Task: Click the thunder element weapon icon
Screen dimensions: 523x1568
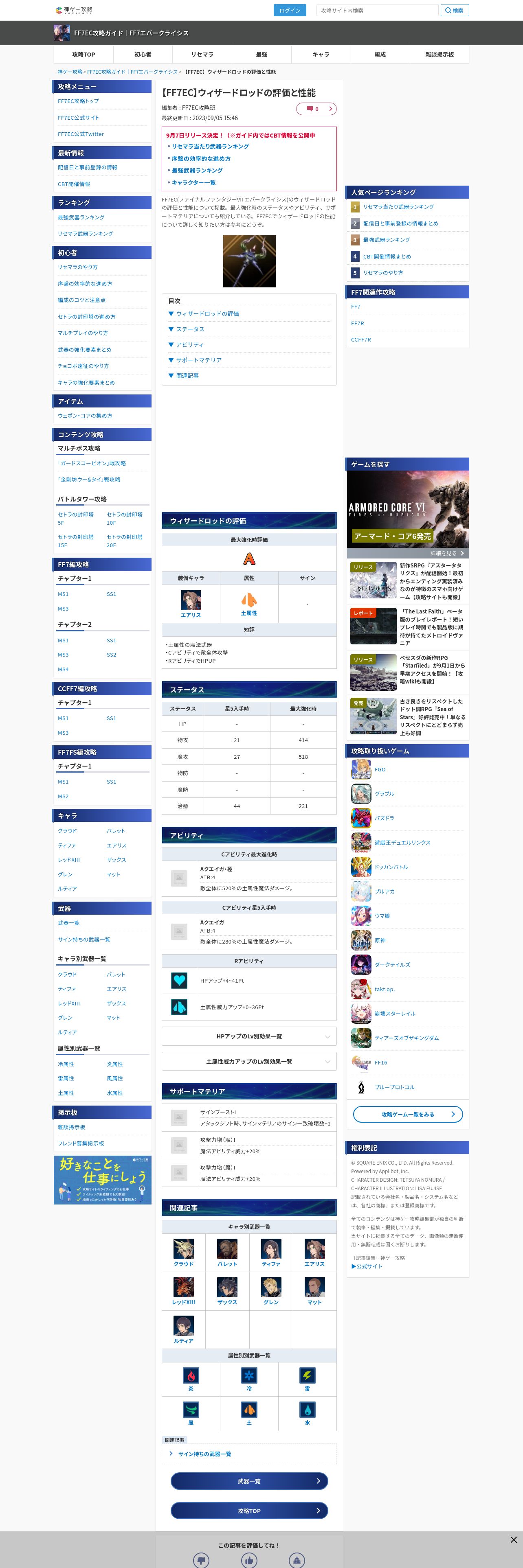Action: pos(308,1375)
